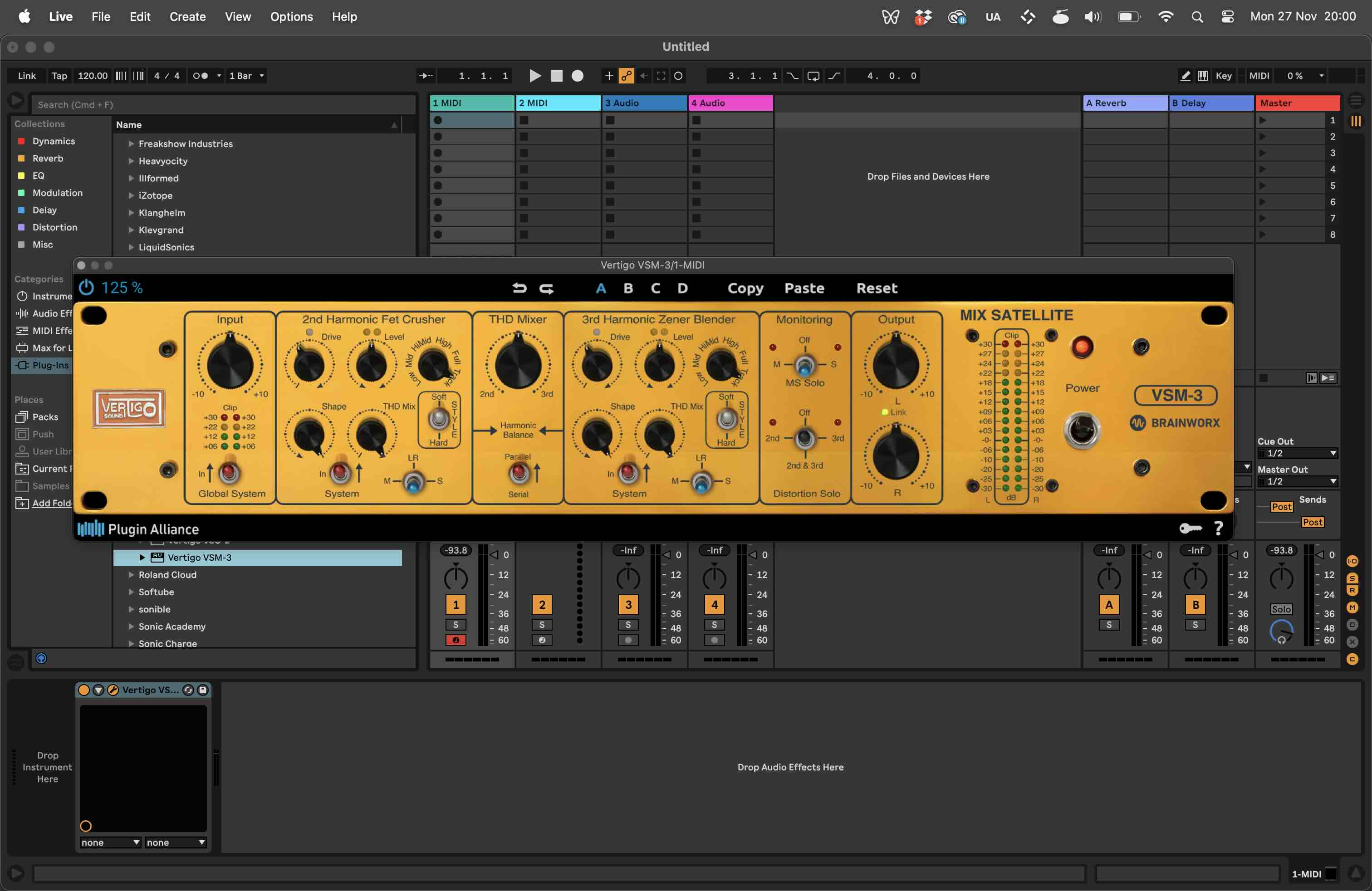Open the quantization 1 Bar dropdown
The width and height of the screenshot is (1372, 891).
[246, 75]
